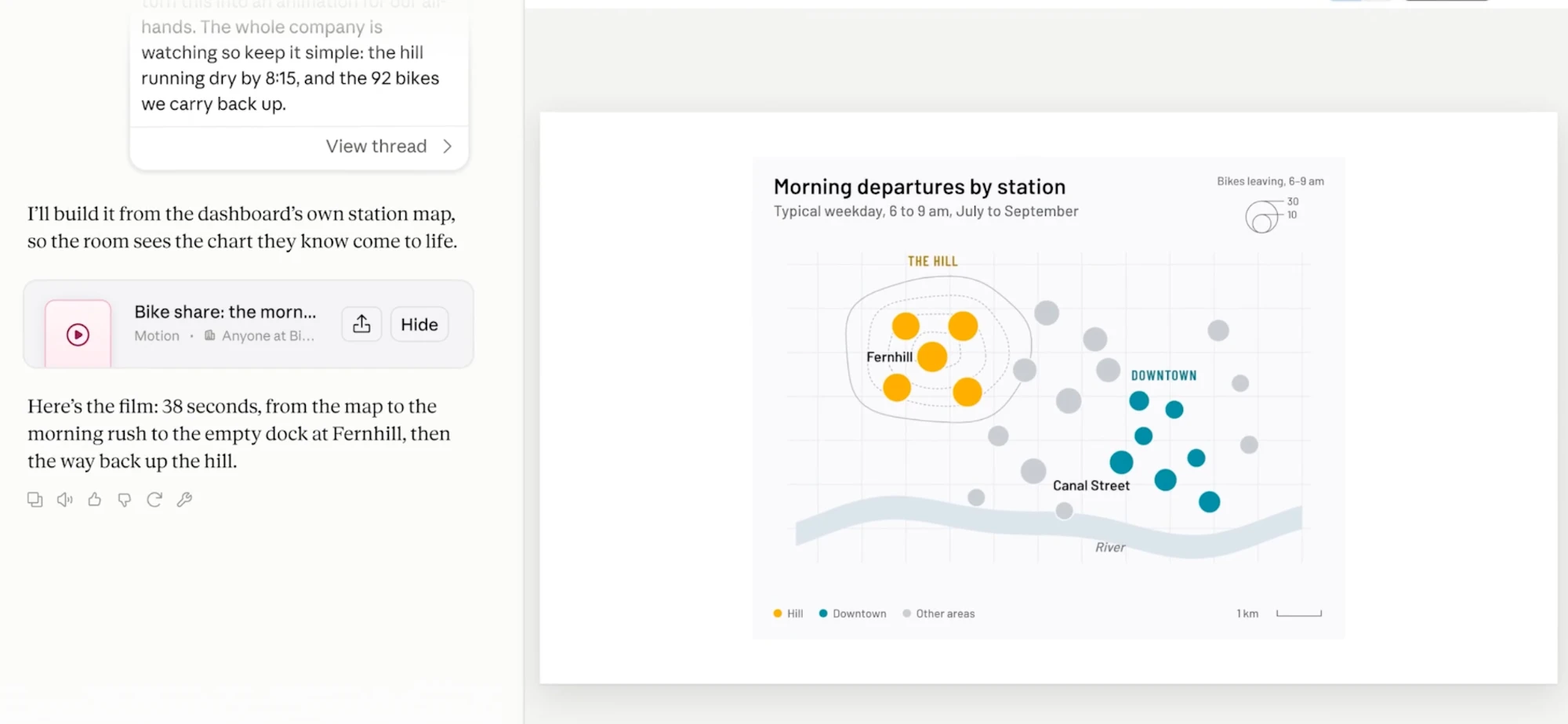Read the response aloud

65,500
